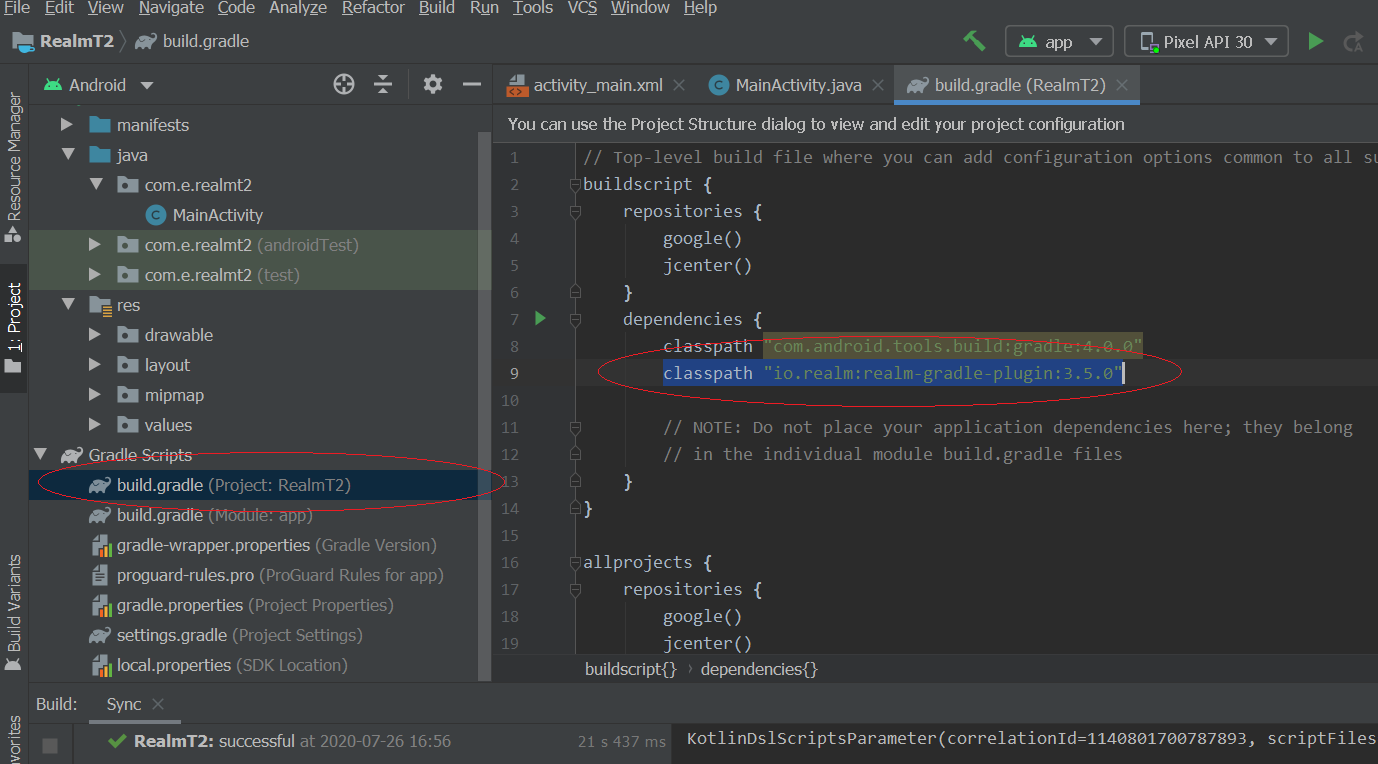This screenshot has height=764, width=1378.
Task: Expand the mipmap folder
Action: 95,395
